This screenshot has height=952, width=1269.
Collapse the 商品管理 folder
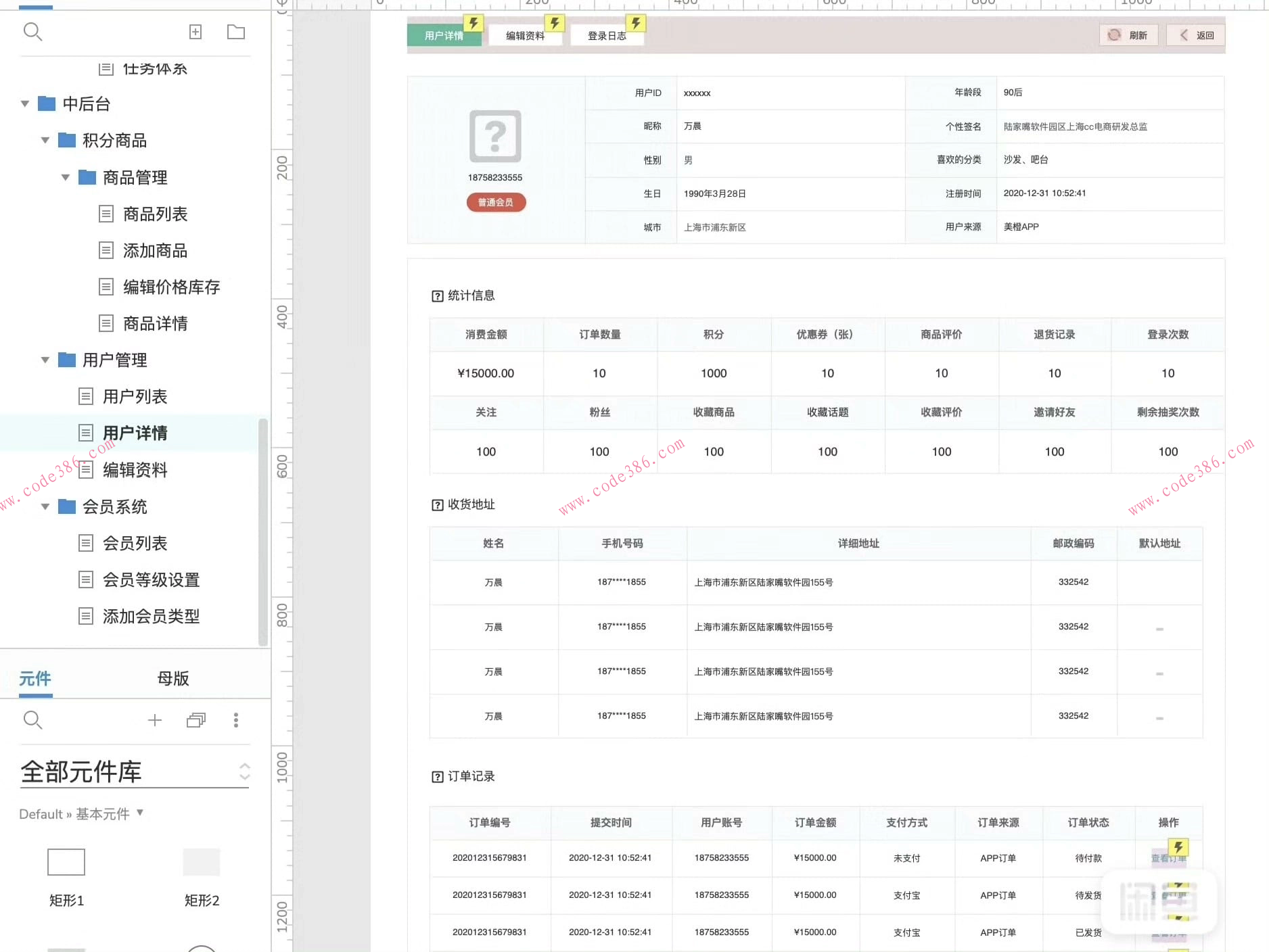click(66, 178)
